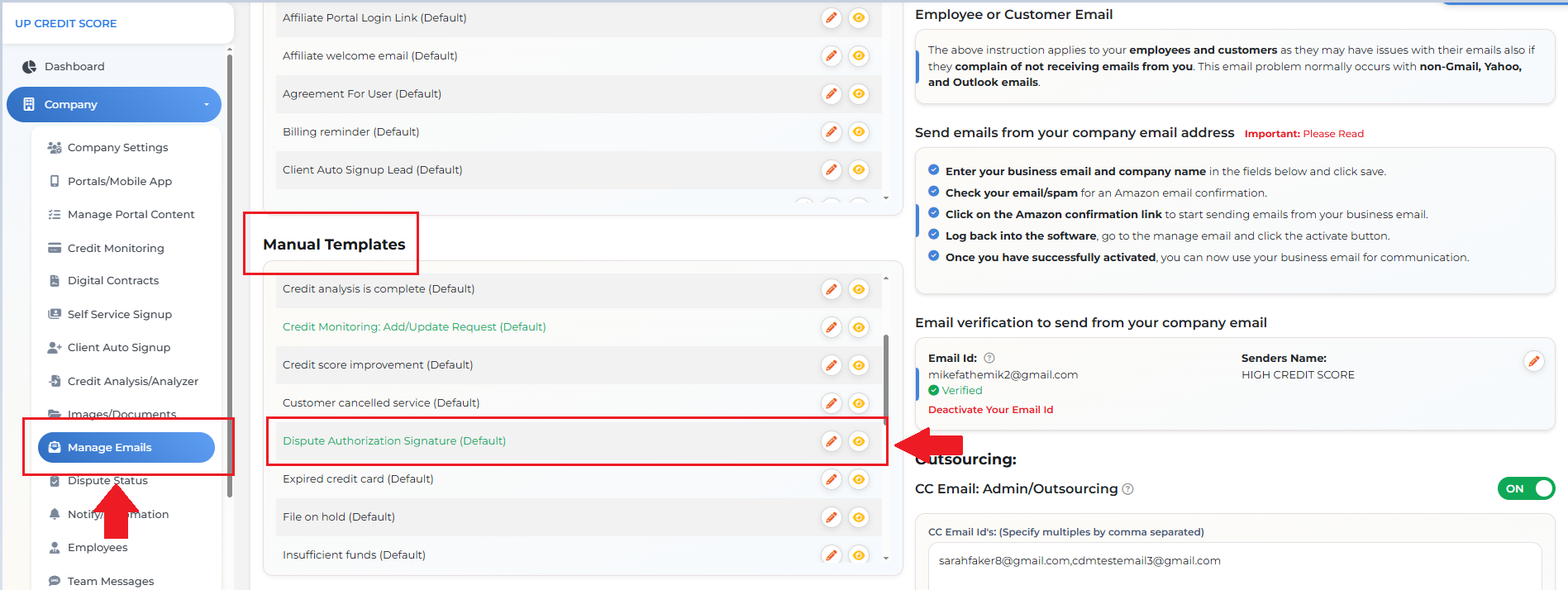Screen dimensions: 1568x590
Task: Edit the verified email Id and sender name
Action: tap(1533, 361)
